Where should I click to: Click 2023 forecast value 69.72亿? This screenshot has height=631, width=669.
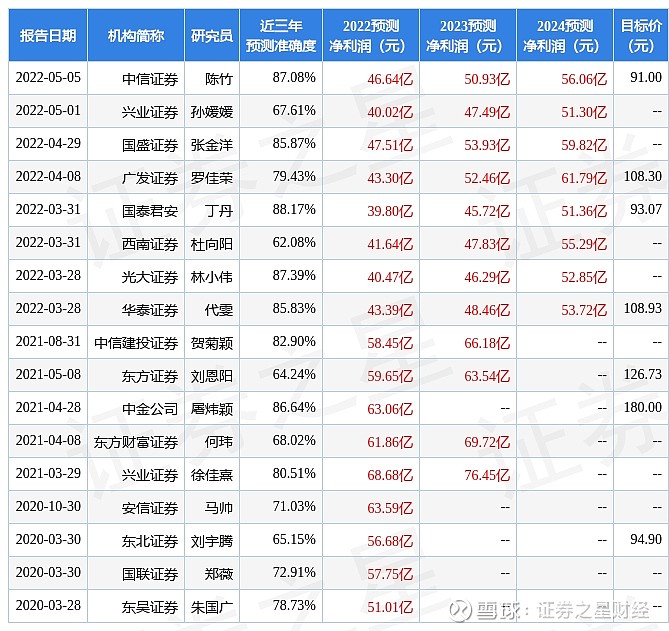pyautogui.click(x=487, y=442)
